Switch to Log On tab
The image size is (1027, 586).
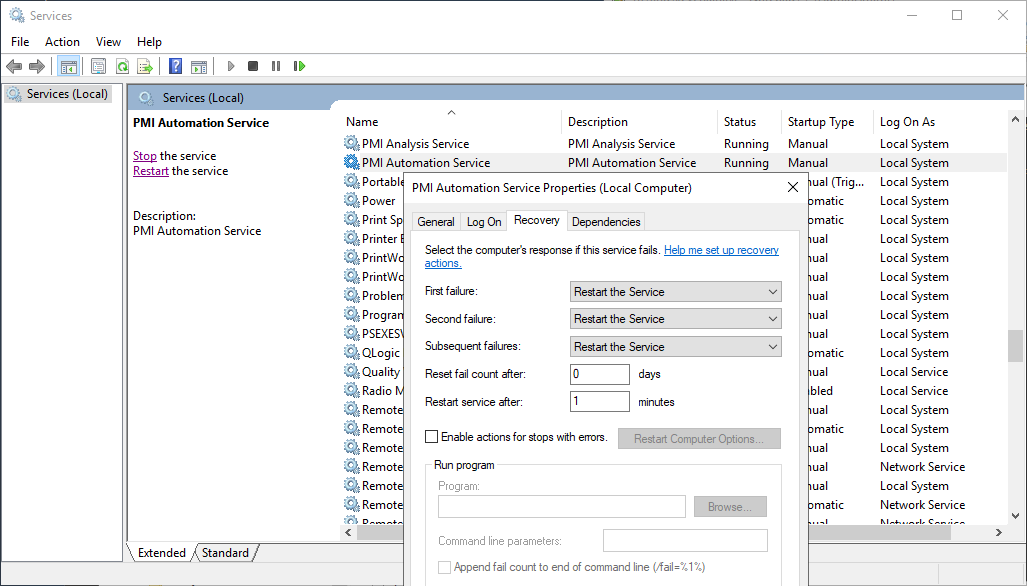coord(484,222)
